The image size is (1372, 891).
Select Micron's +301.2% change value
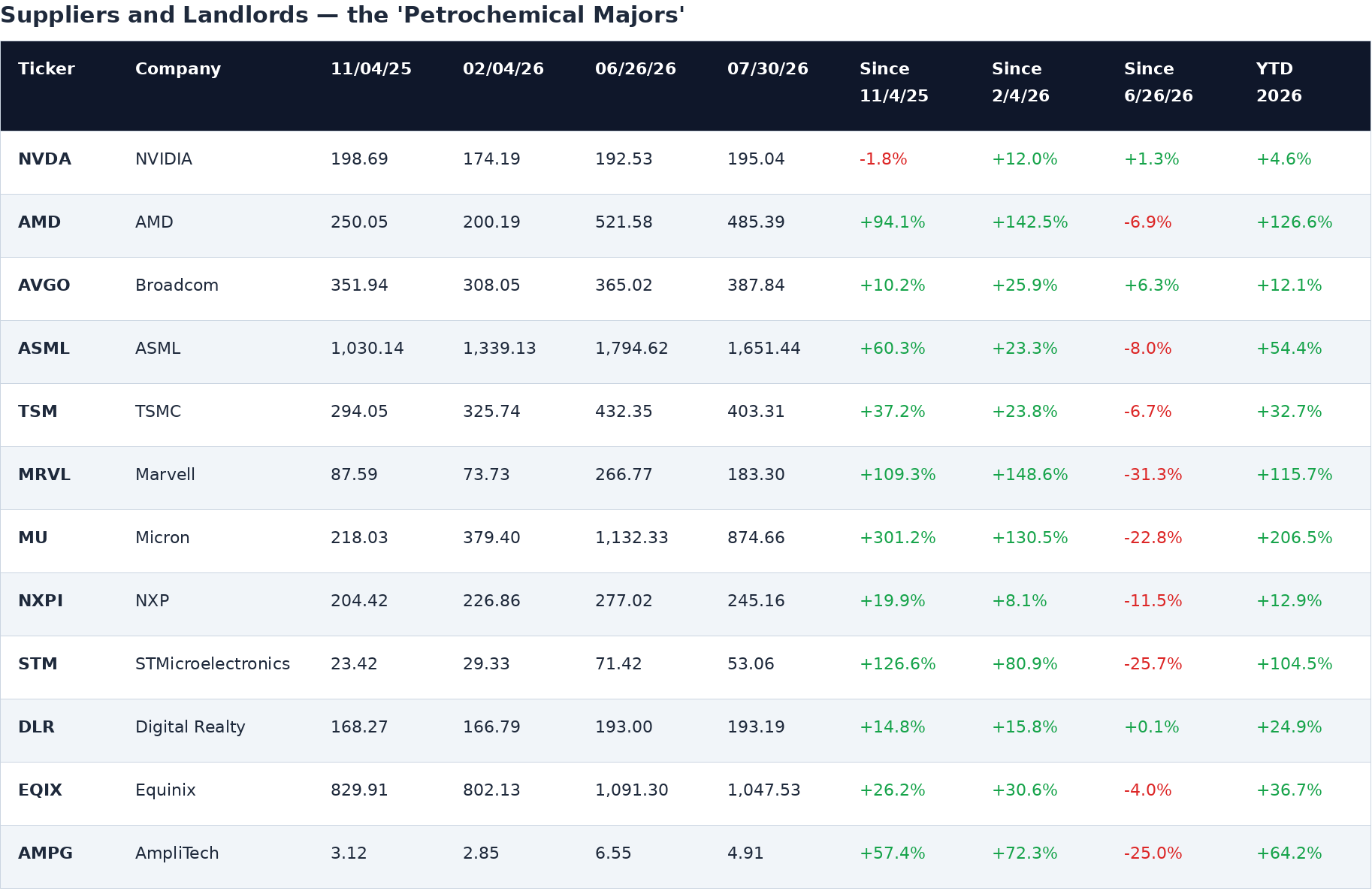[x=898, y=538]
